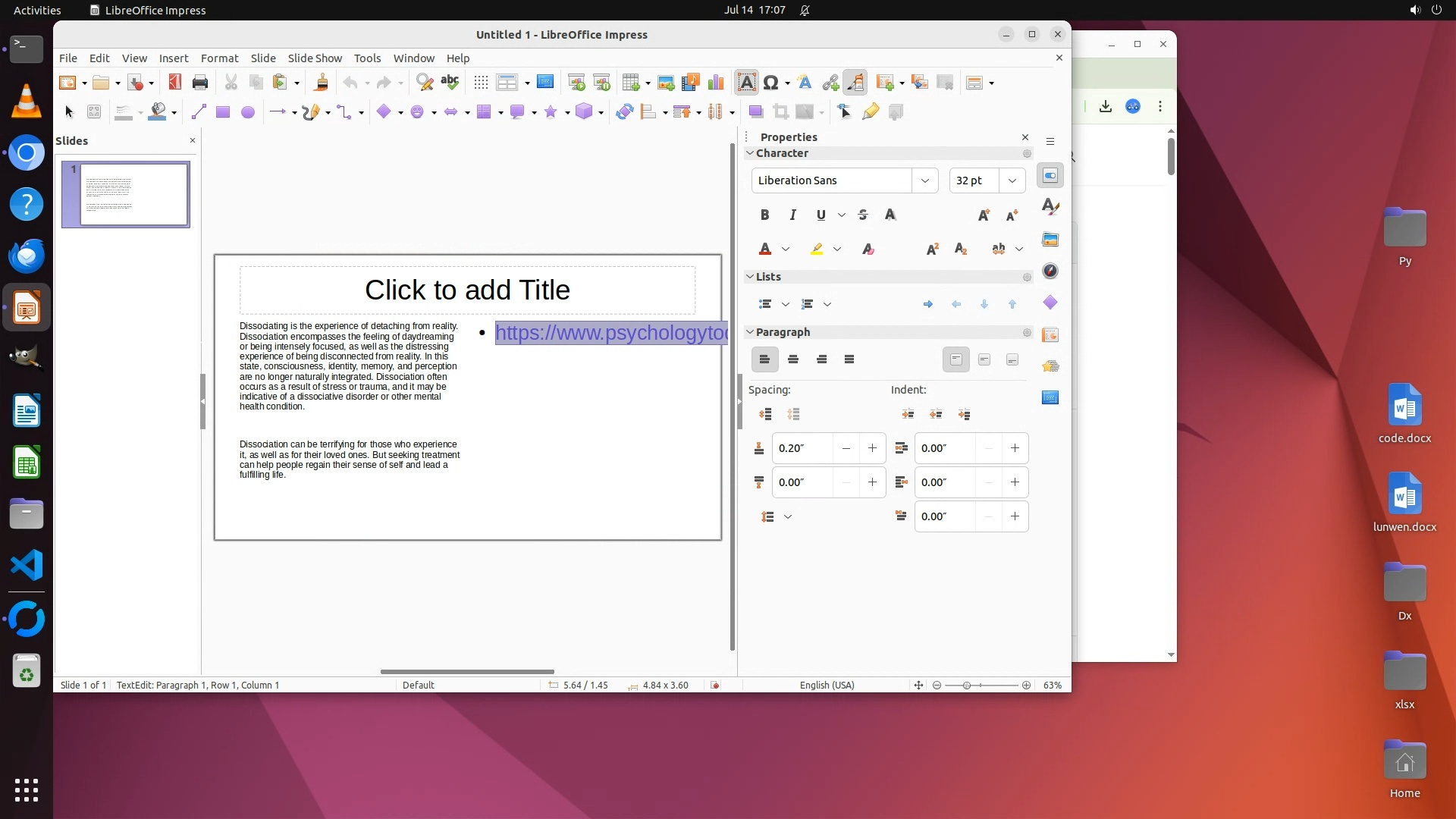1456x819 pixels.
Task: Open the font name dropdown
Action: coord(924,180)
